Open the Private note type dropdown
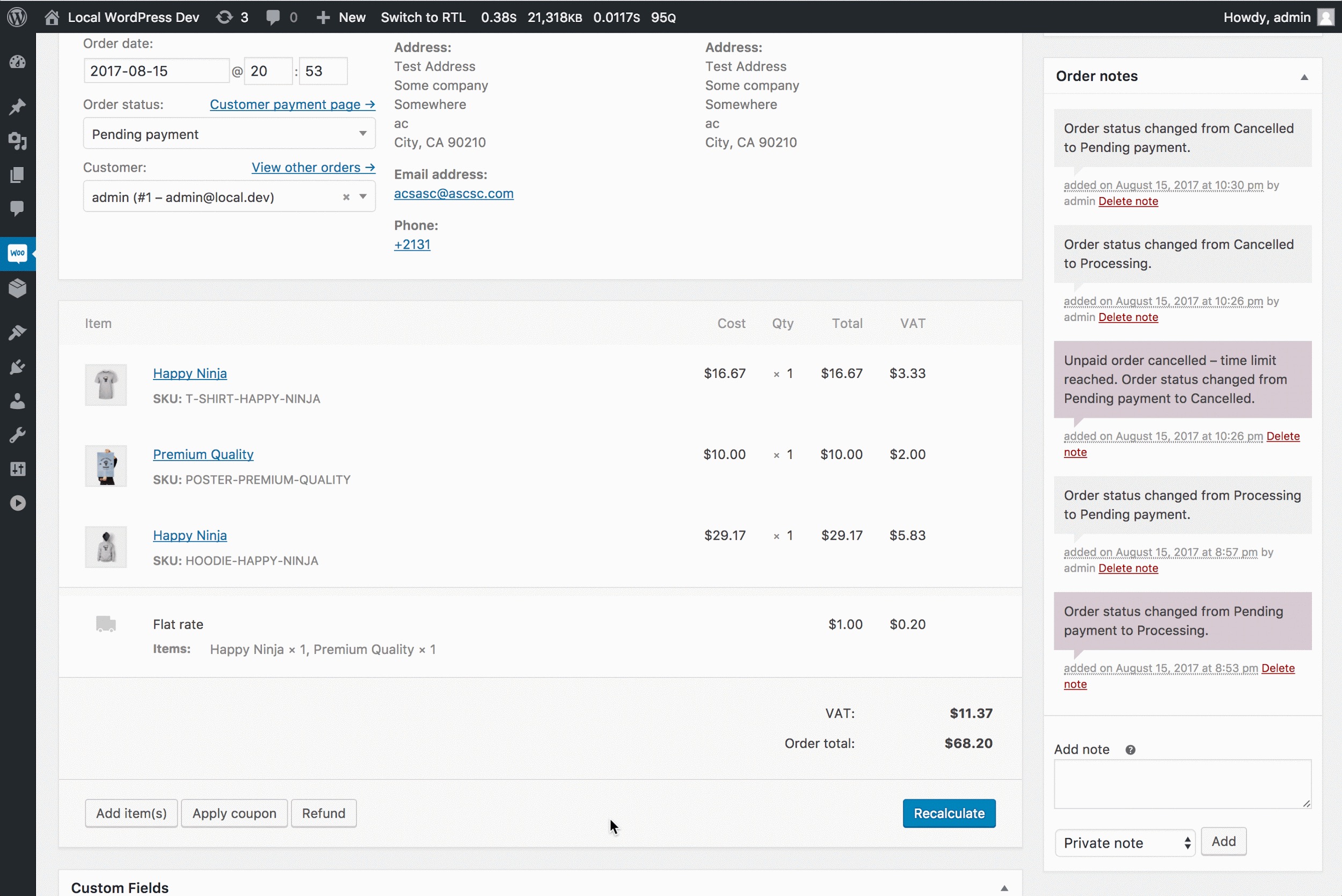The image size is (1342, 896). (x=1125, y=843)
